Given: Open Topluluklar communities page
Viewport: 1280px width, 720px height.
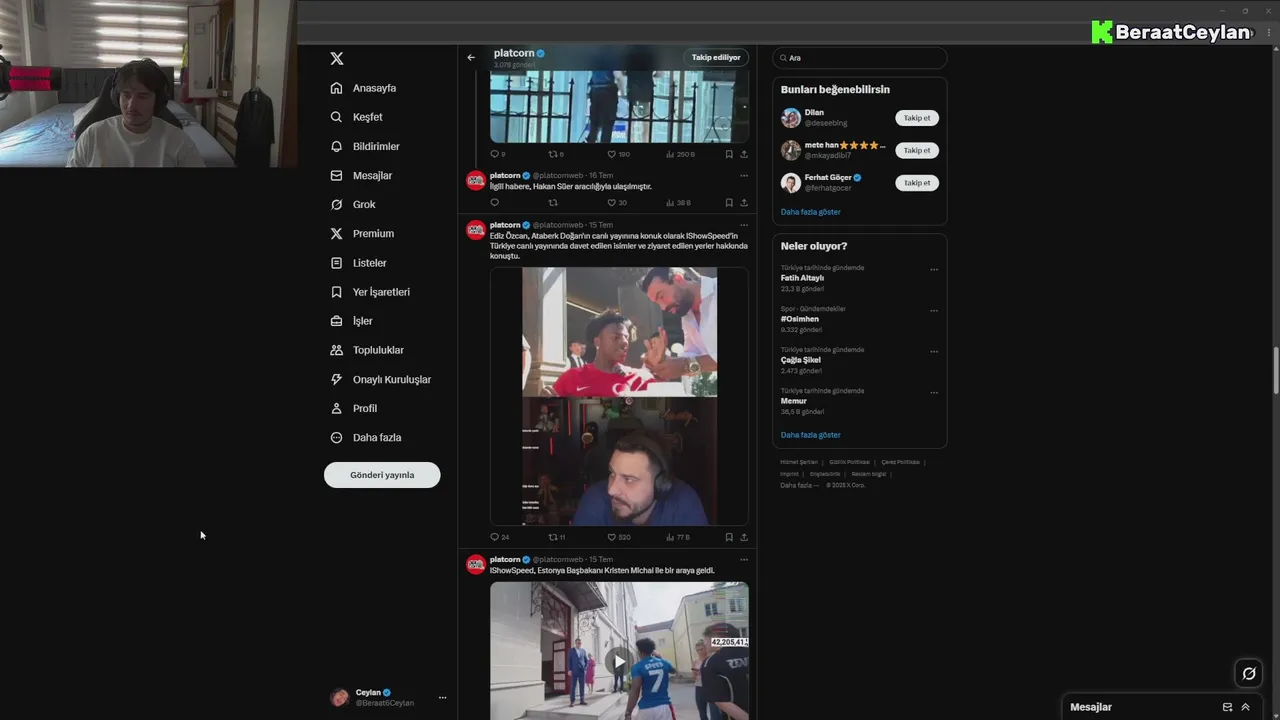Looking at the screenshot, I should pos(367,350).
